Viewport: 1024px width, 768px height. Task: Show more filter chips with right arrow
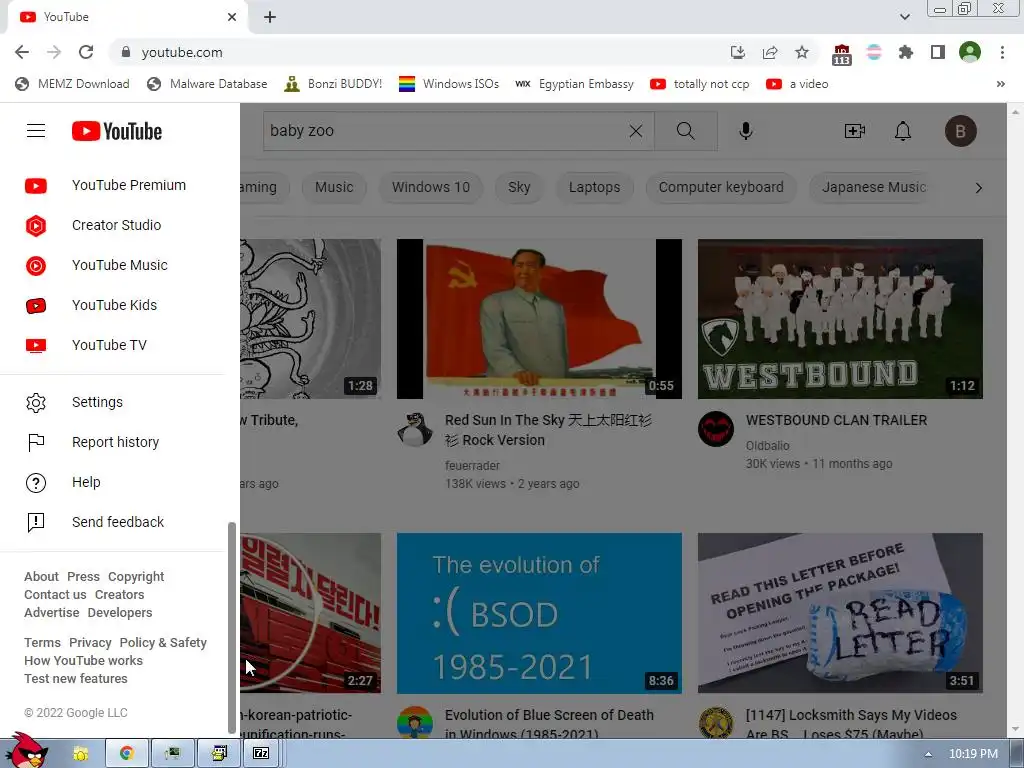click(x=978, y=188)
